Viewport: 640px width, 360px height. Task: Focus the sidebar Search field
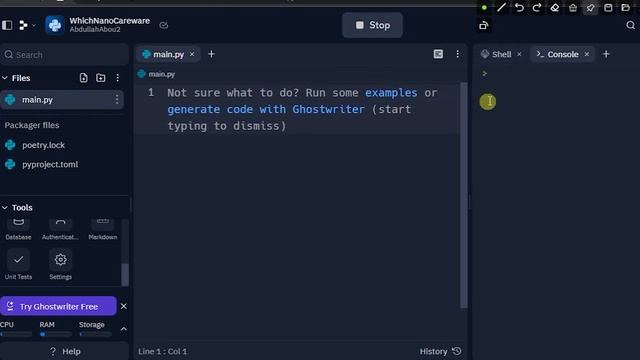[x=64, y=55]
